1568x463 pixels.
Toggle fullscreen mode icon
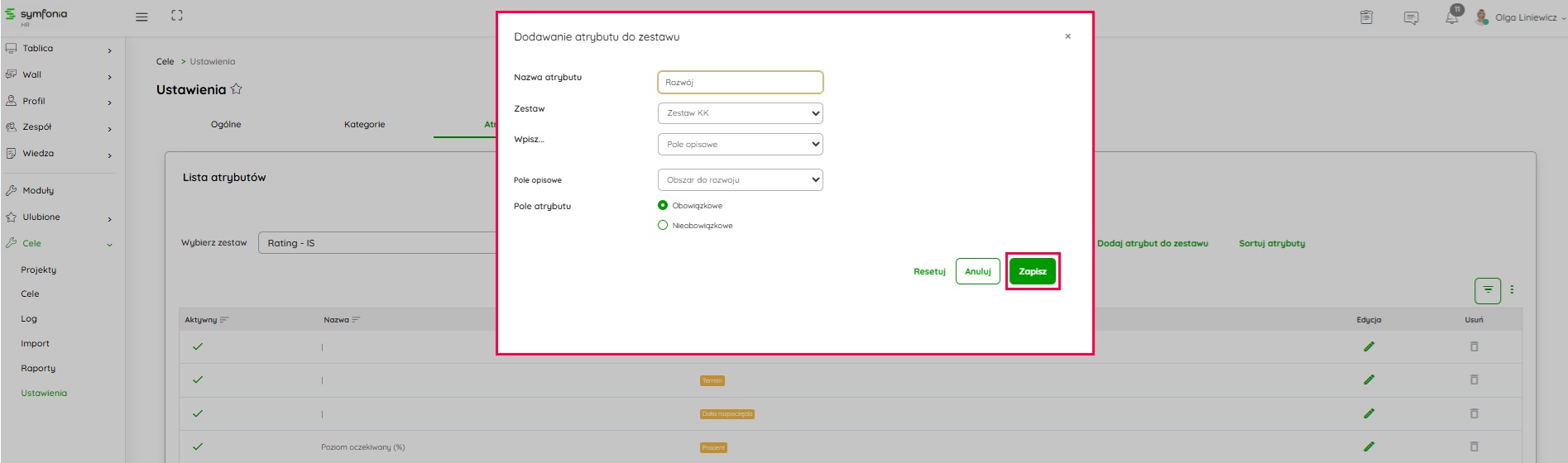tap(177, 16)
